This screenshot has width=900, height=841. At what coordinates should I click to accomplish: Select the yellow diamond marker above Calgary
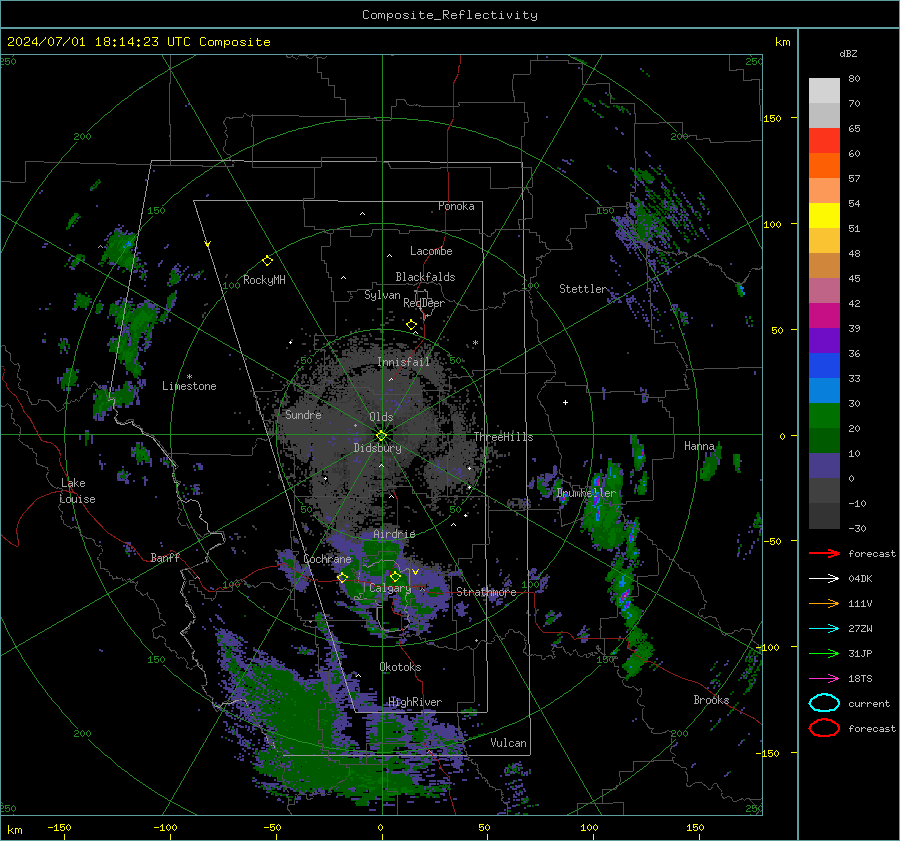point(395,576)
